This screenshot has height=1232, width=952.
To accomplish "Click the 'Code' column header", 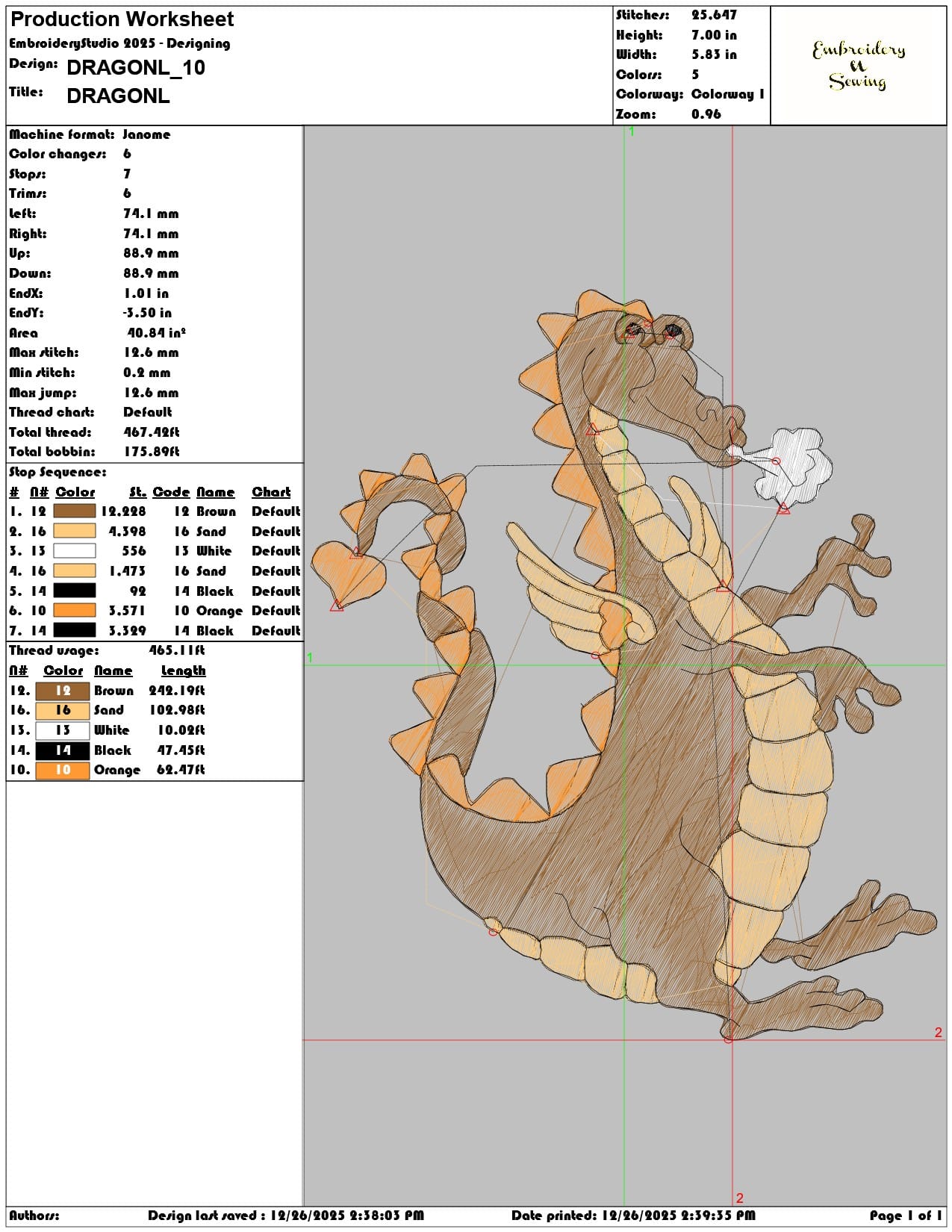I will point(172,492).
